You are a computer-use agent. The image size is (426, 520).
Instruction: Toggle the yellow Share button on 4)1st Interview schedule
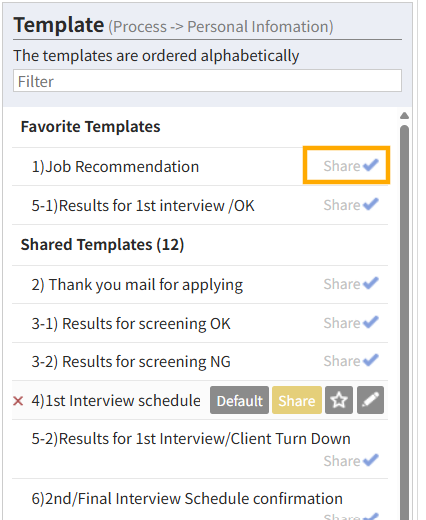297,400
